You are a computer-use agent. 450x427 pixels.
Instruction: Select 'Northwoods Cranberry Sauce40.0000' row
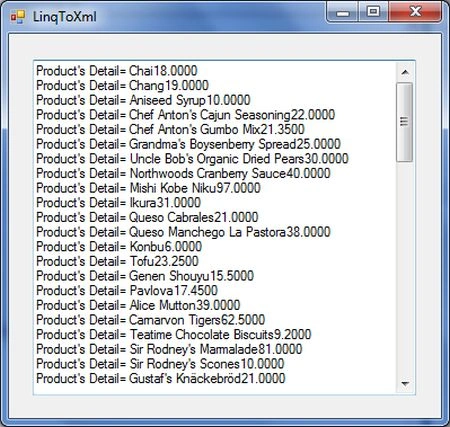215,173
